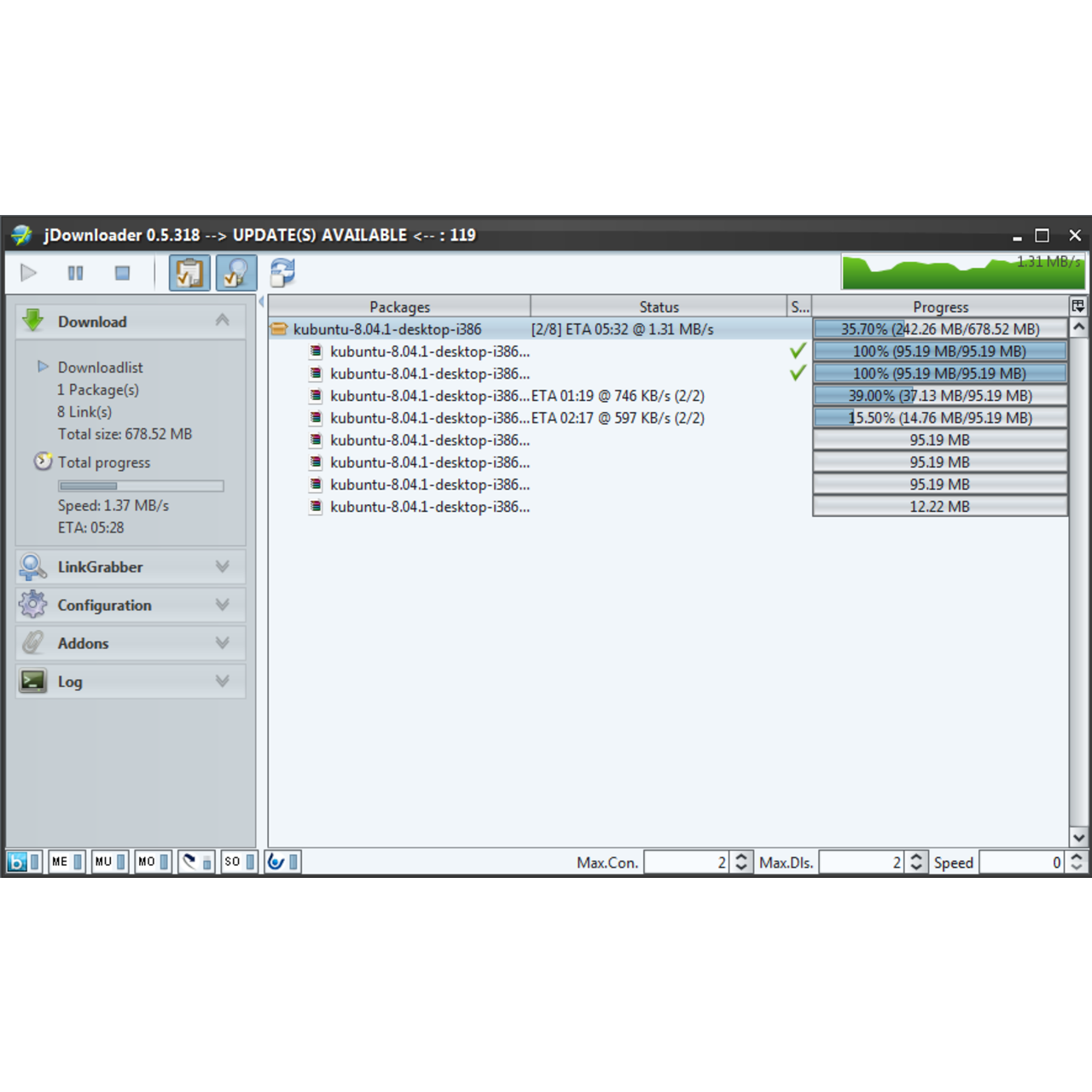Click the lightbulb checkmark toolbar icon
Image resolution: width=1092 pixels, height=1092 pixels.
236,272
